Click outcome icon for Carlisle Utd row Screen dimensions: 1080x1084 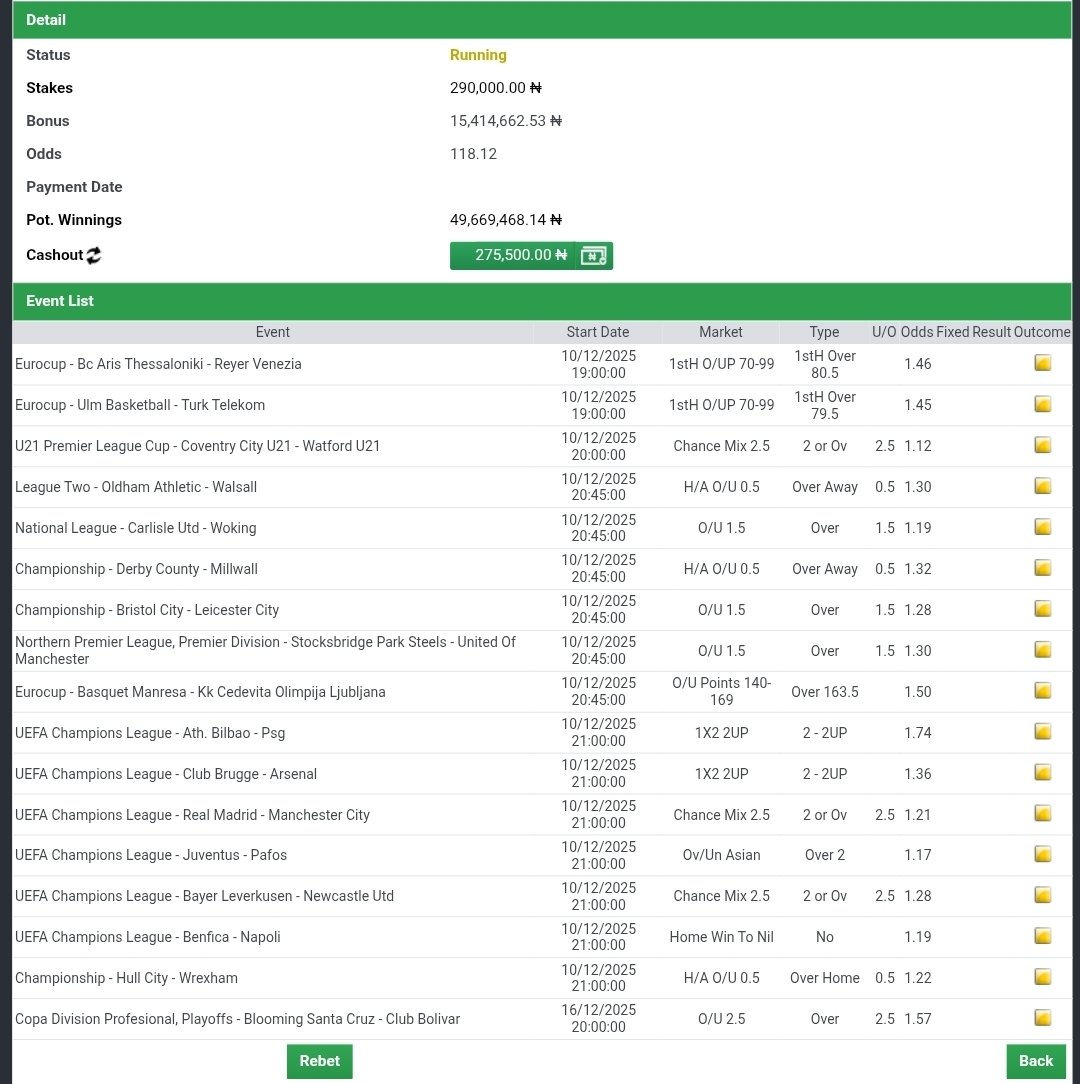pos(1043,527)
